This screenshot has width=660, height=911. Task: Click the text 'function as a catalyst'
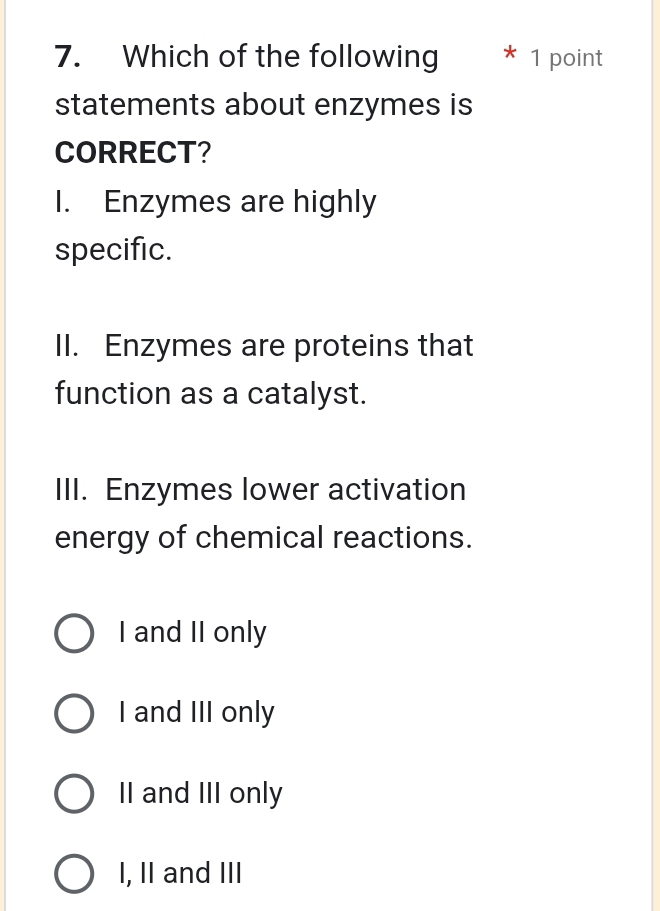210,393
